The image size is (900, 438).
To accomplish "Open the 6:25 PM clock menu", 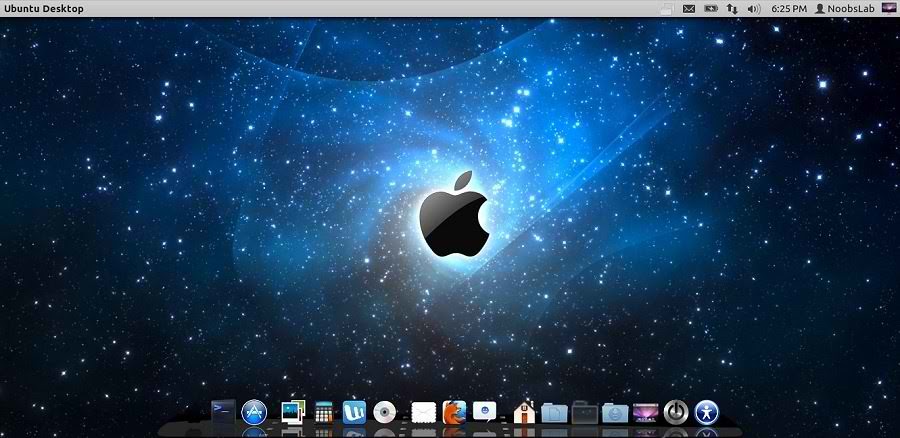I will 789,9.
